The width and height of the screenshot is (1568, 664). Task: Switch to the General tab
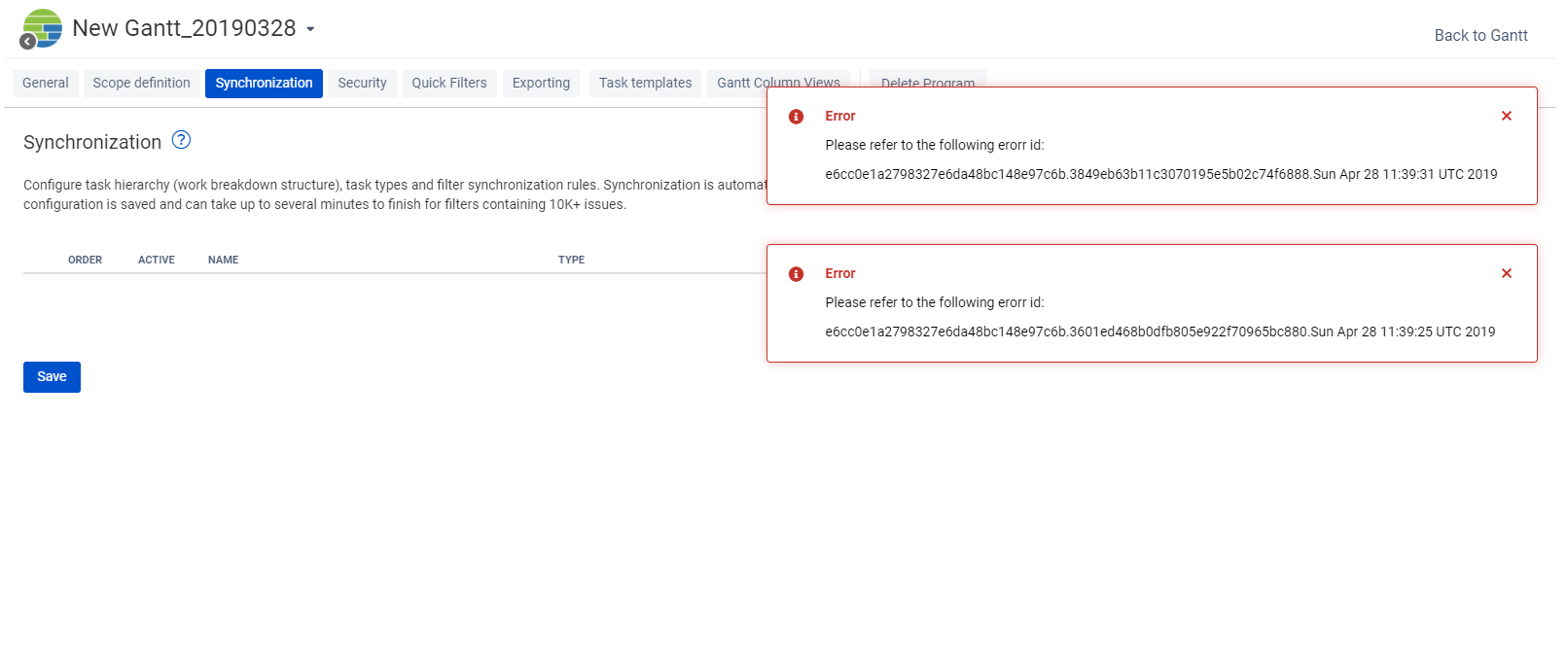tap(46, 84)
